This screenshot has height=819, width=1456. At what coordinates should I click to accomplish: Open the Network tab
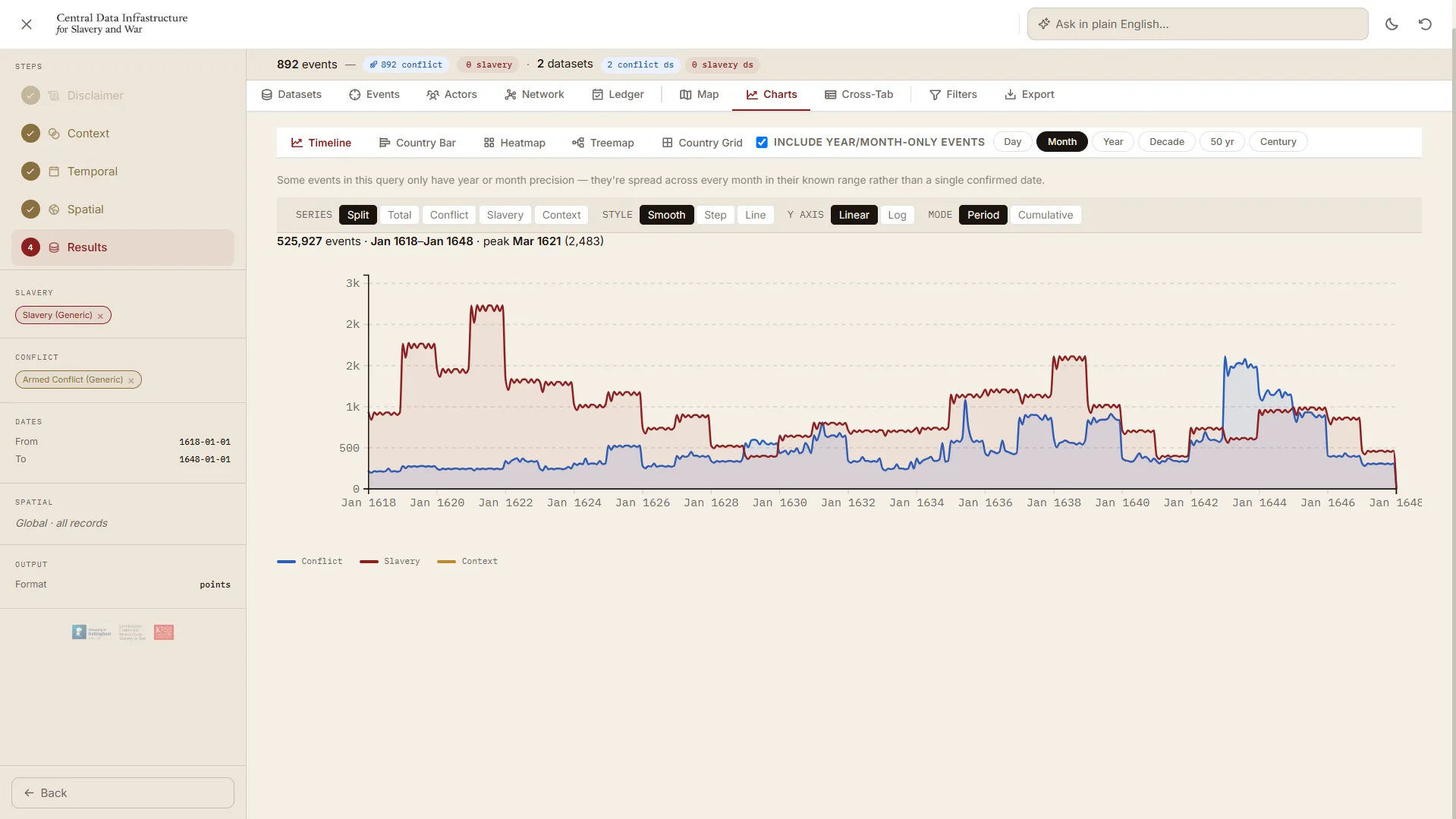[534, 95]
